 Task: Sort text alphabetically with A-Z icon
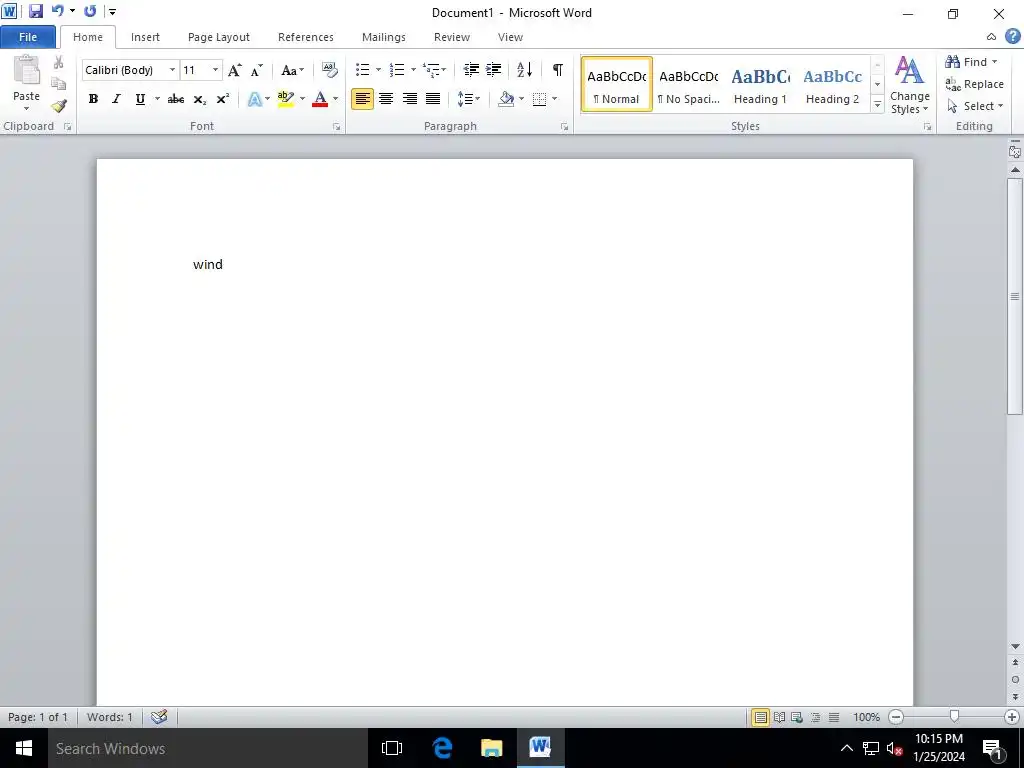pyautogui.click(x=524, y=70)
